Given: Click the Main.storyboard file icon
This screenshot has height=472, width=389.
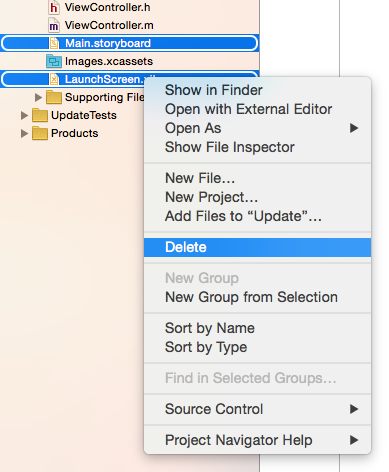Looking at the screenshot, I should [x=54, y=43].
